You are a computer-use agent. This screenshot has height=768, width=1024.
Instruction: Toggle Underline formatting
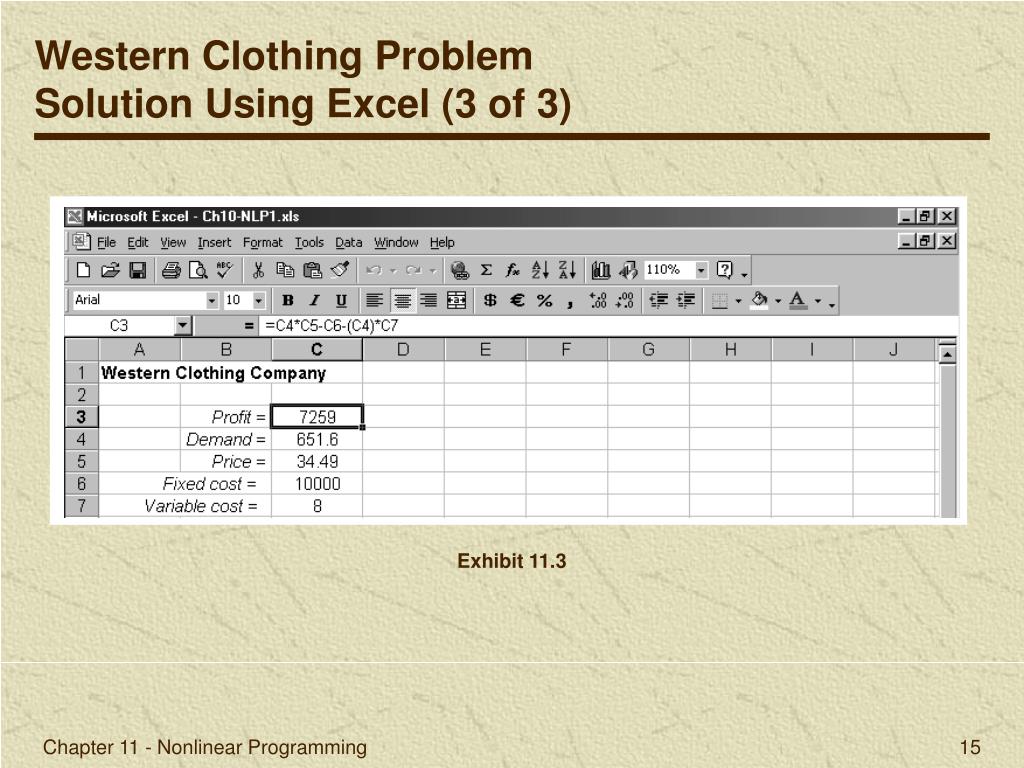(341, 300)
